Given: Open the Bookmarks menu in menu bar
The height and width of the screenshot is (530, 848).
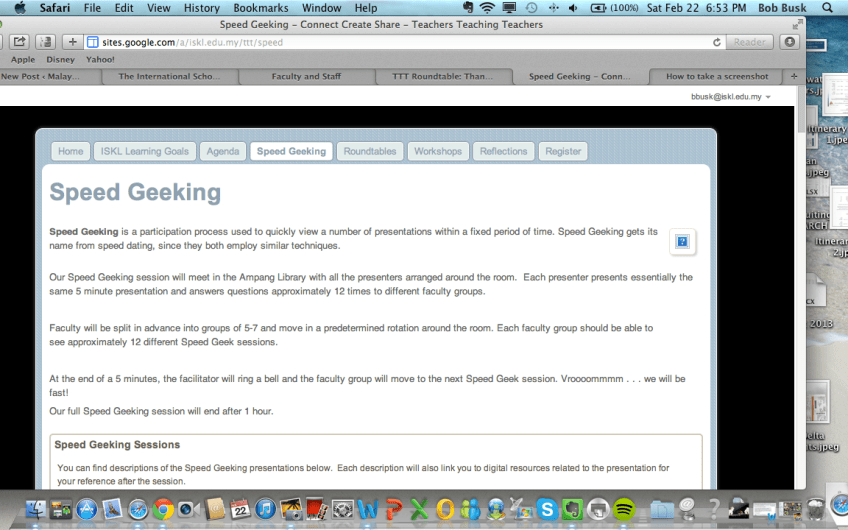Looking at the screenshot, I should coord(260,8).
